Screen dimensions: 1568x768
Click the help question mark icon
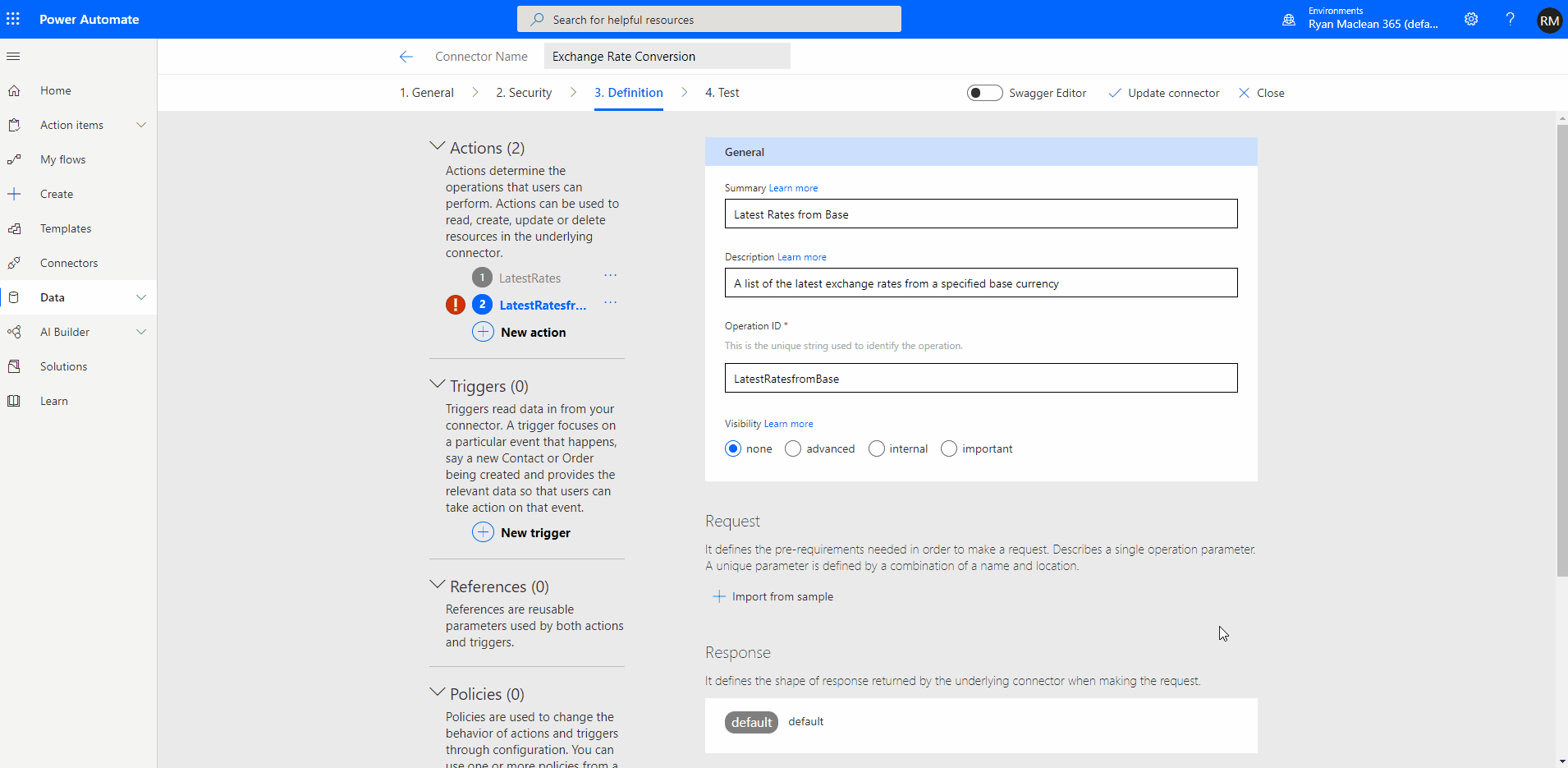point(1511,19)
